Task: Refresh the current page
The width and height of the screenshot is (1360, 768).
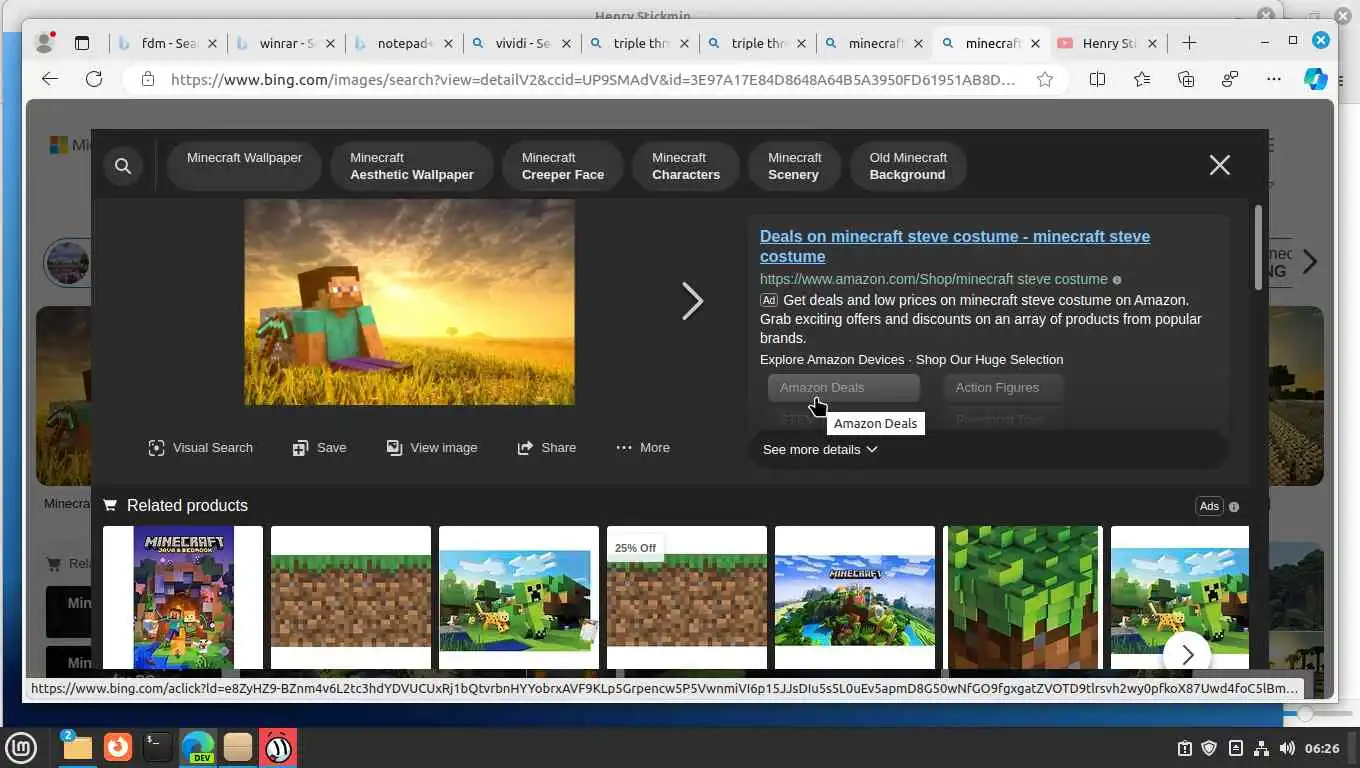Action: click(94, 79)
